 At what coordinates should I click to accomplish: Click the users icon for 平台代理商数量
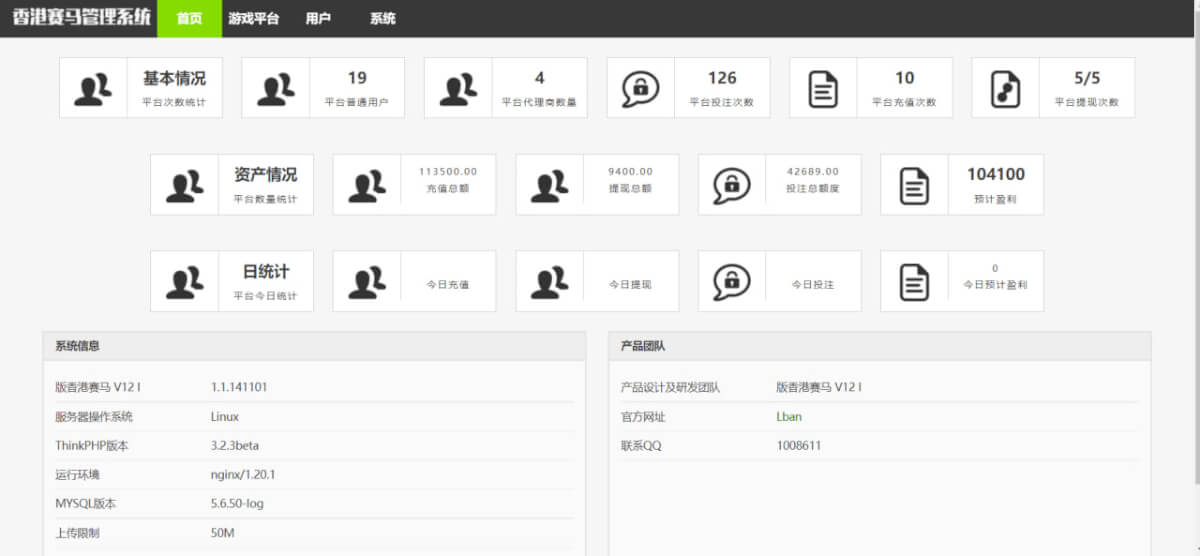pos(458,88)
